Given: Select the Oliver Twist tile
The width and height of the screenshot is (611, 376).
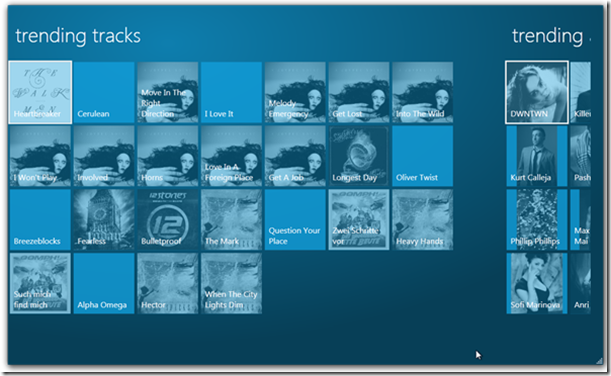Looking at the screenshot, I should tap(423, 156).
